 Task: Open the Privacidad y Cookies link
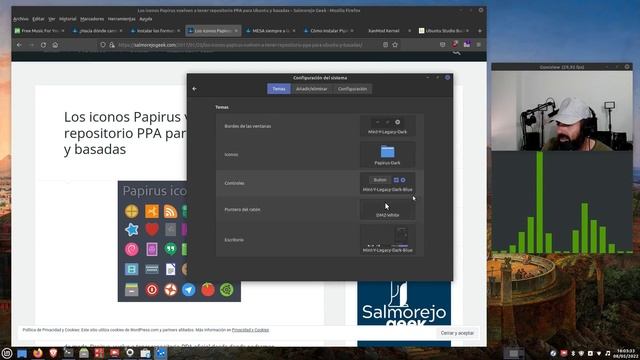[x=250, y=330]
